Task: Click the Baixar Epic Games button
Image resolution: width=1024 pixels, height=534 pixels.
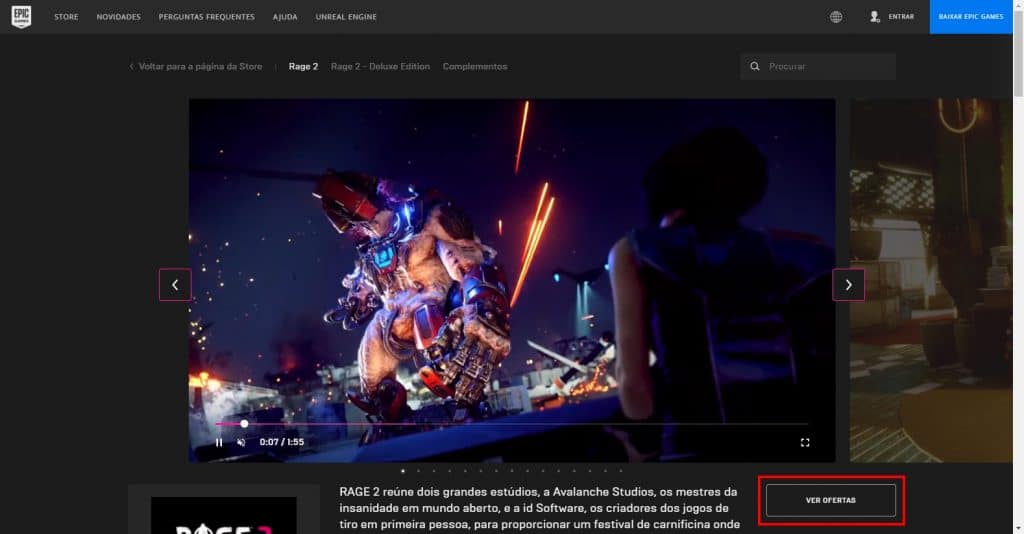Action: coord(970,17)
